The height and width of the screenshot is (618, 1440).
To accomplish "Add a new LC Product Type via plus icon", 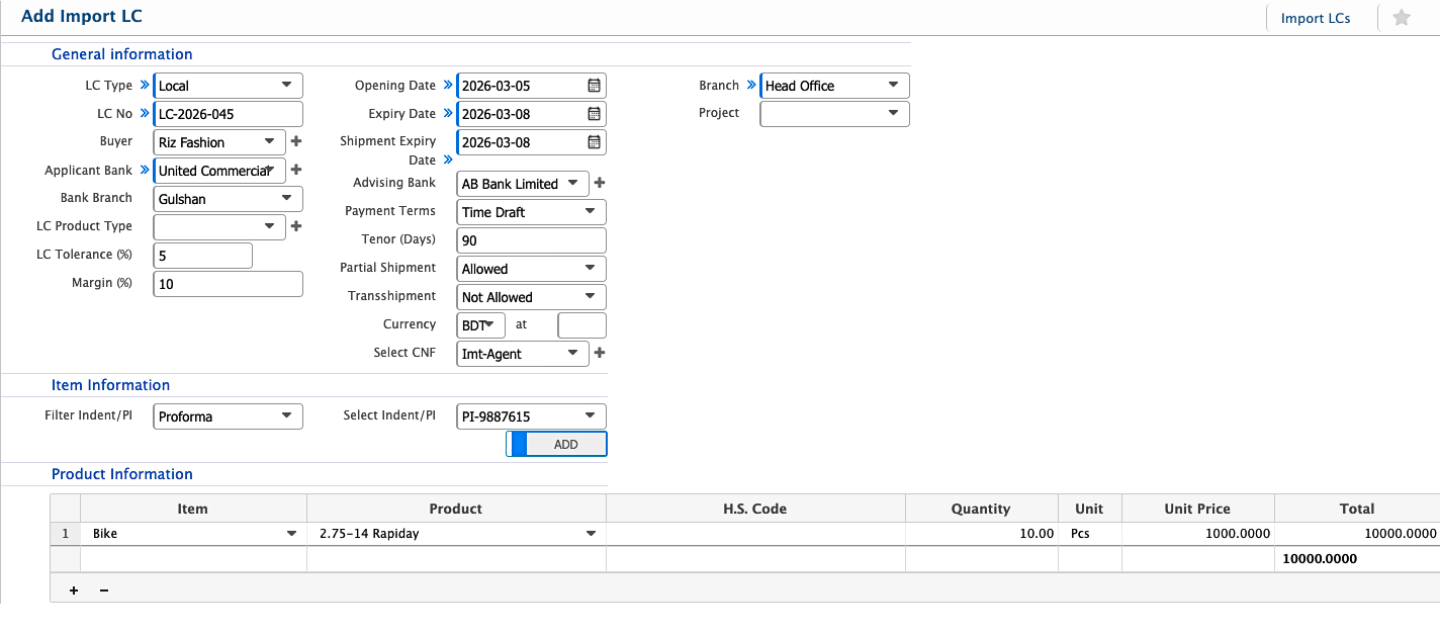I will click(296, 226).
